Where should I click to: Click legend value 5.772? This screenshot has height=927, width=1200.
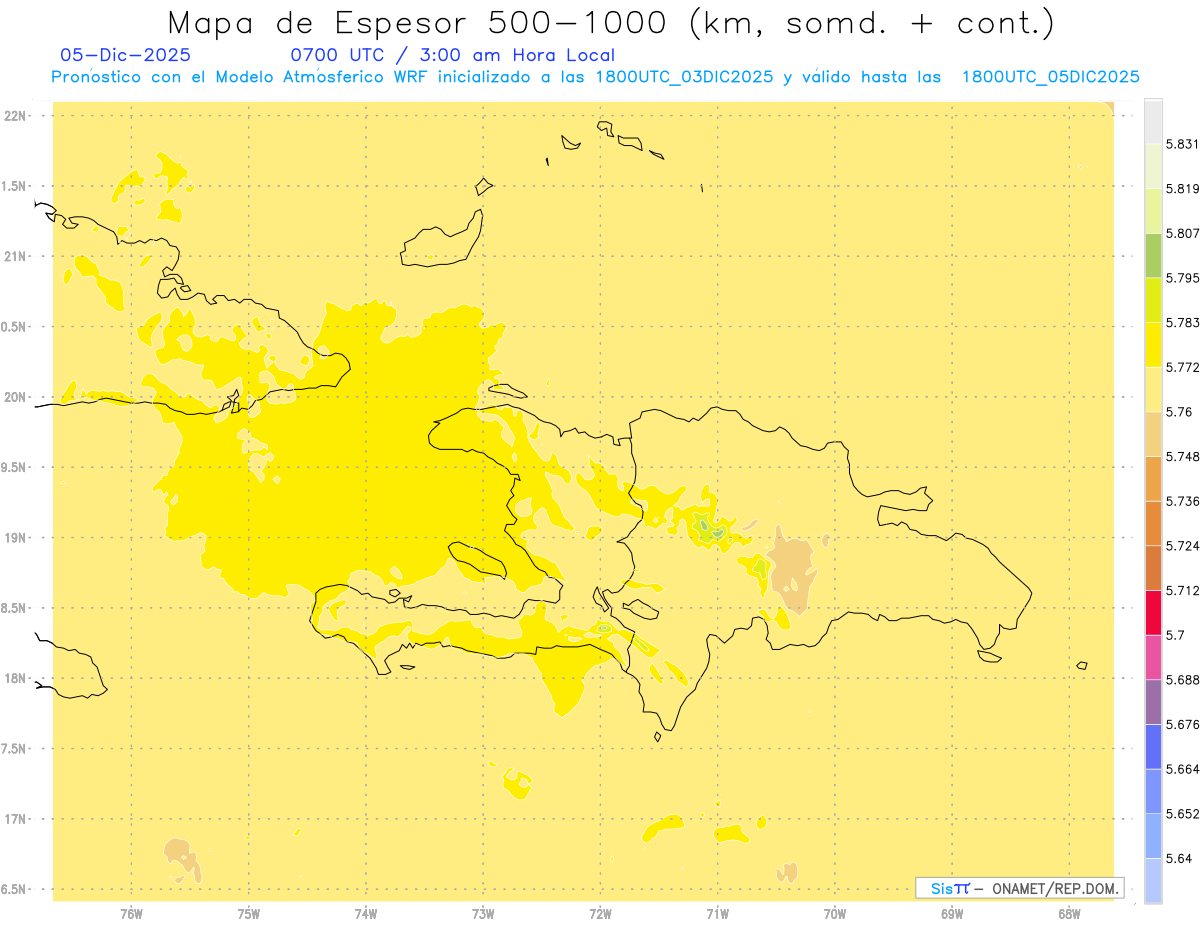coord(1182,367)
